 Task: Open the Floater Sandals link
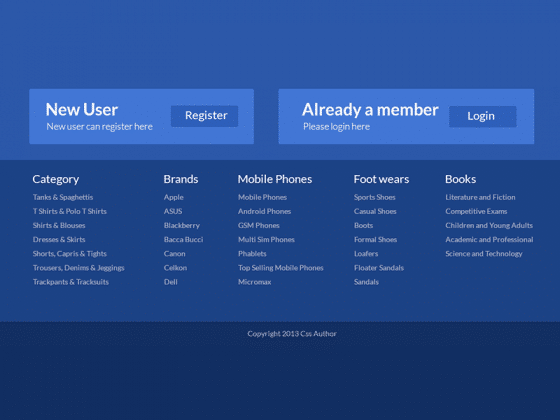pos(379,268)
